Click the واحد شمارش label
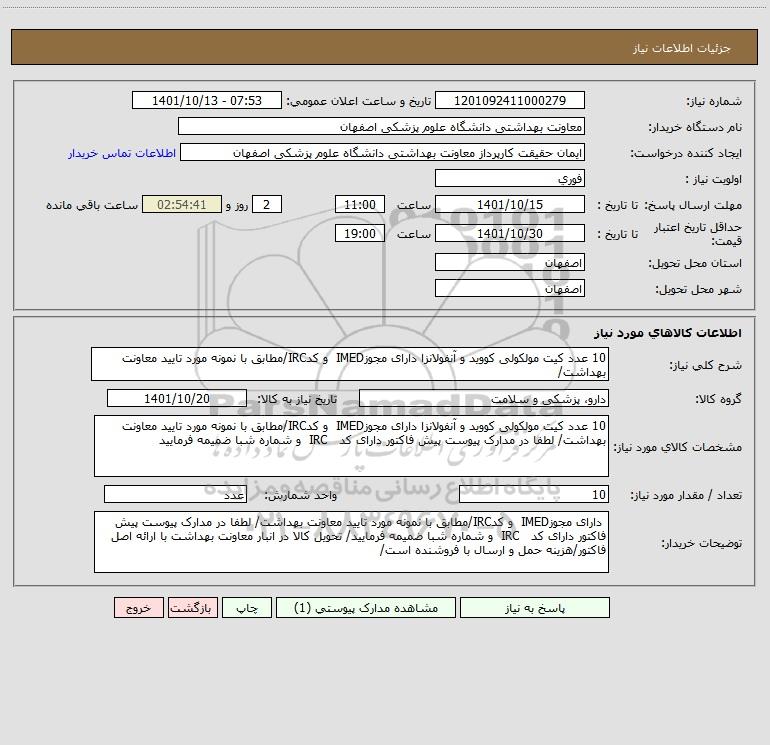Image resolution: width=770 pixels, height=745 pixels. [x=301, y=495]
